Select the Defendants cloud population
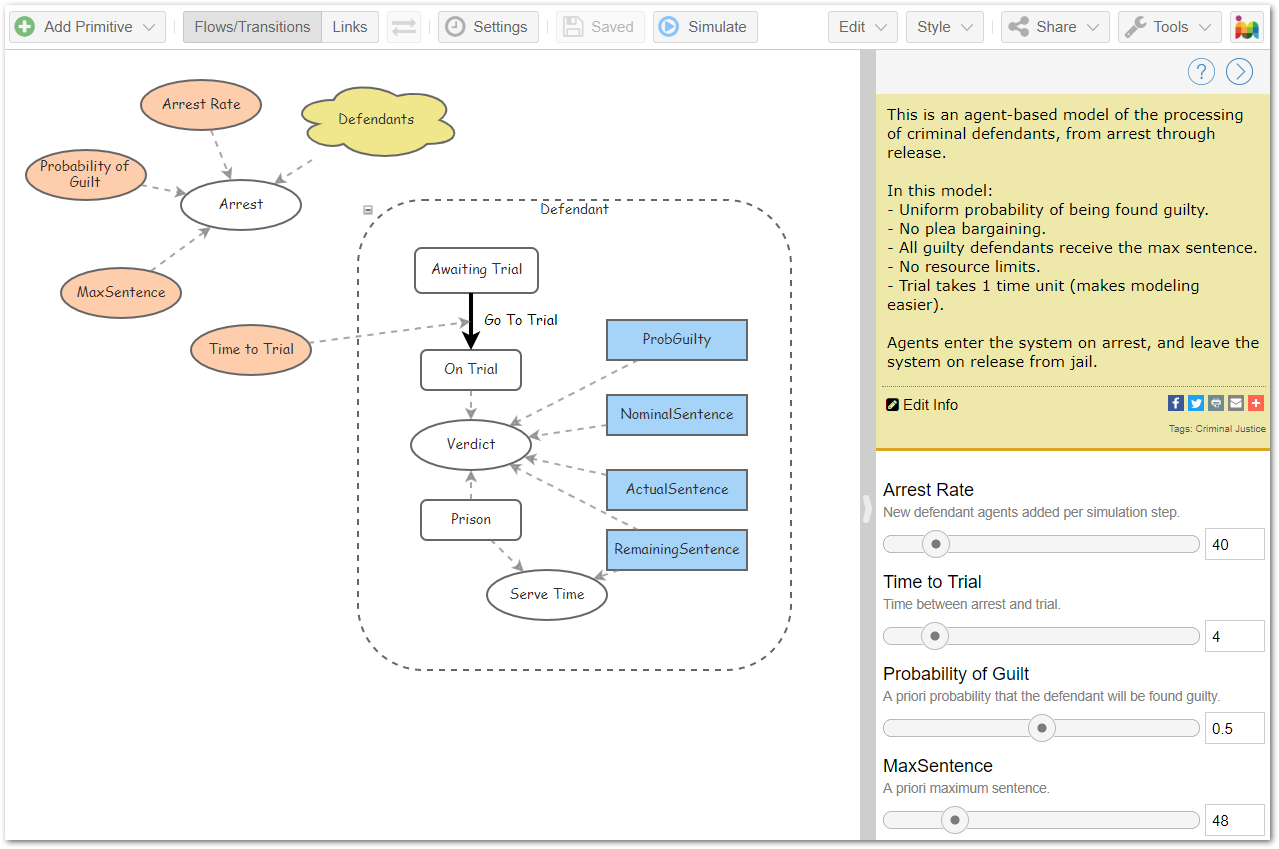 [x=376, y=120]
